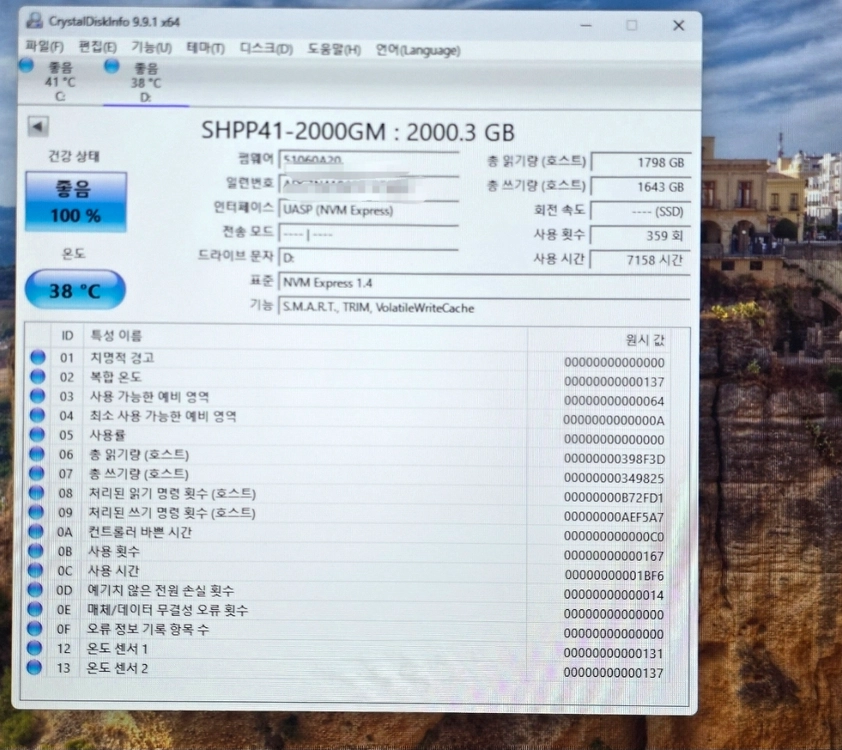Click the status dot for 06 총 읽기량
Screen dimensions: 842x750
pos(37,454)
